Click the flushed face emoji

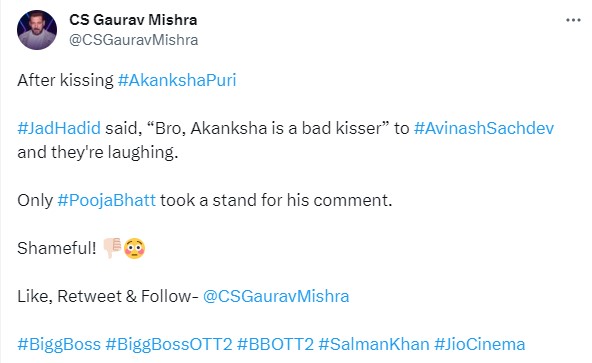[x=134, y=249]
